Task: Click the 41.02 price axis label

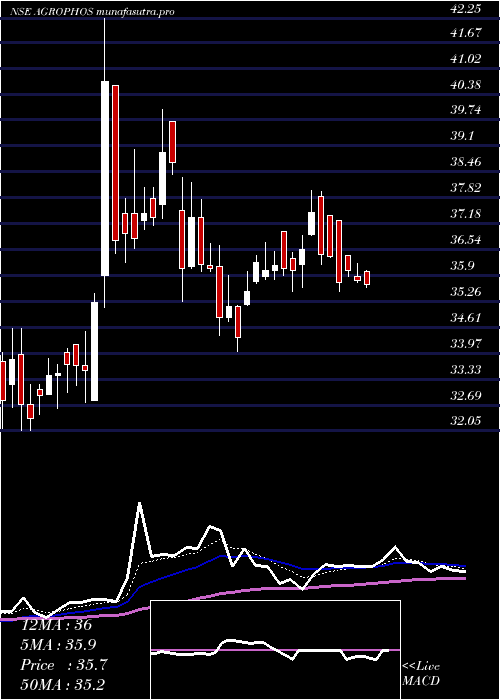Action: 466,58
